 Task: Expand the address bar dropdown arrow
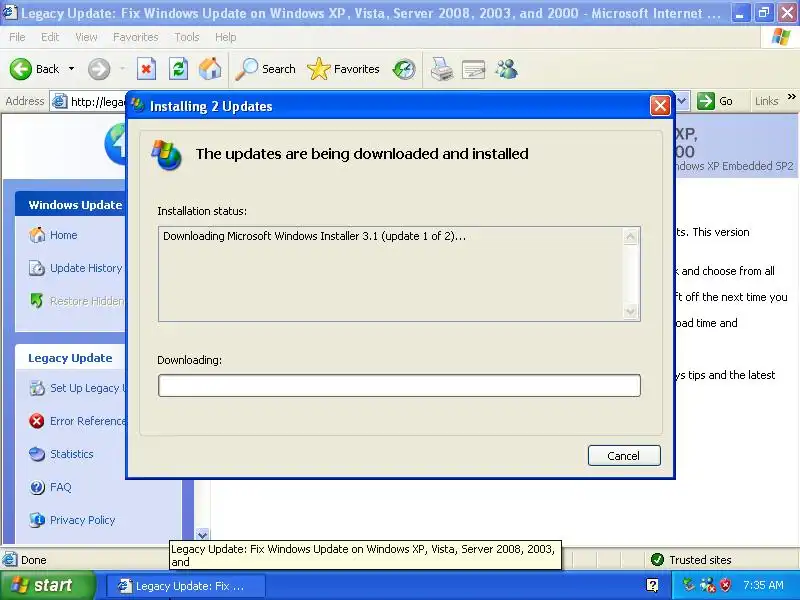point(683,101)
